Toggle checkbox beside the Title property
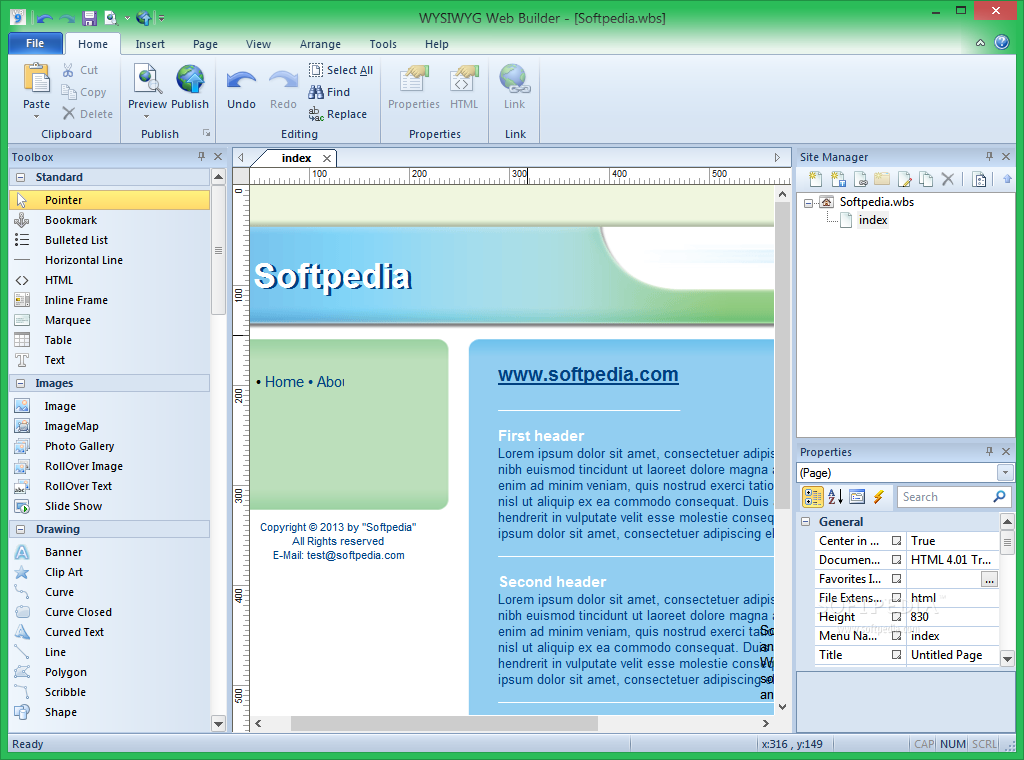 tap(897, 654)
